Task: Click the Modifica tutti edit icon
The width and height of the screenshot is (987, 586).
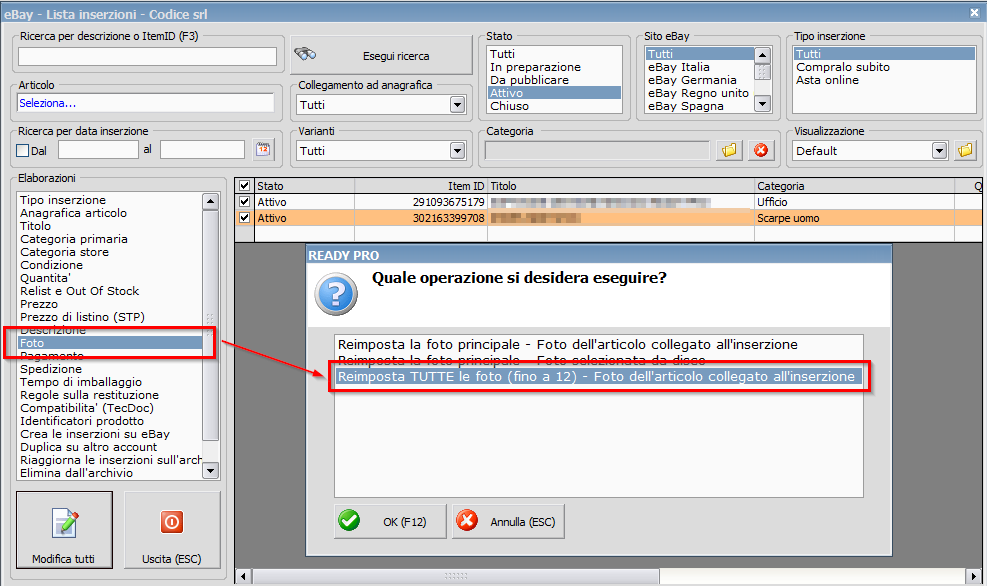Action: pos(65,522)
